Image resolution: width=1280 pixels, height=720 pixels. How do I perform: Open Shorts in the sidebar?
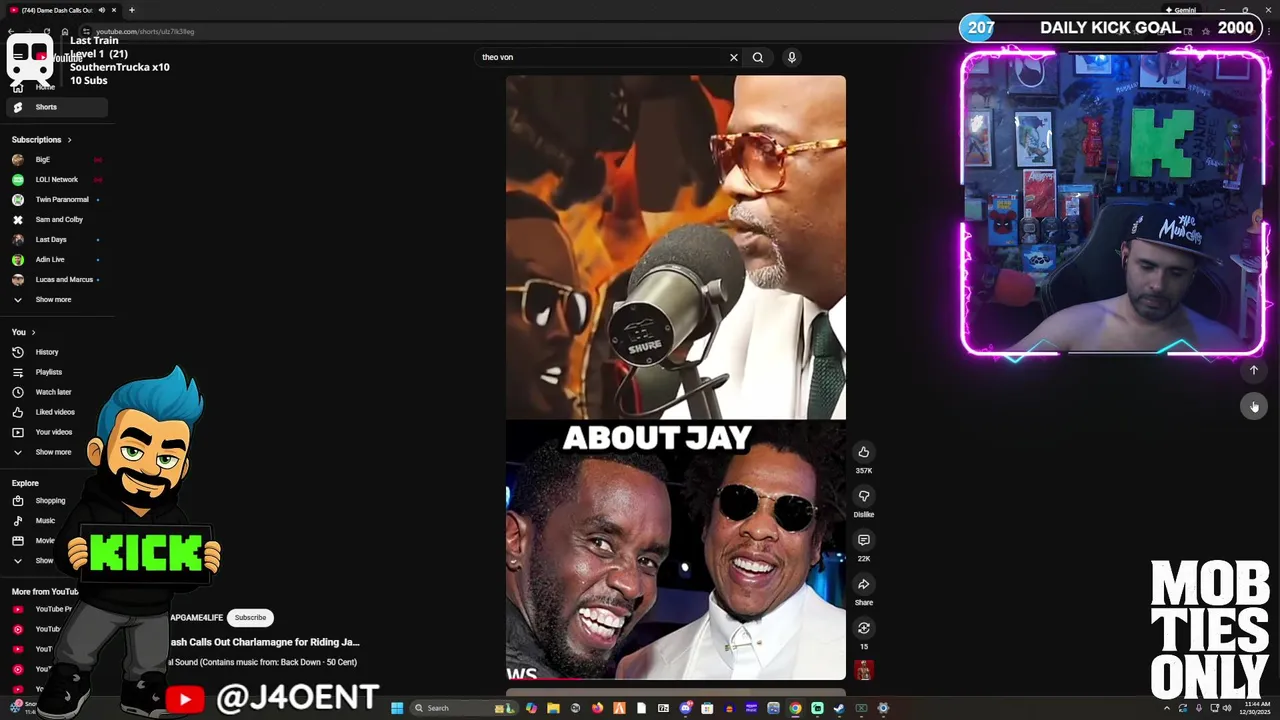click(55, 107)
